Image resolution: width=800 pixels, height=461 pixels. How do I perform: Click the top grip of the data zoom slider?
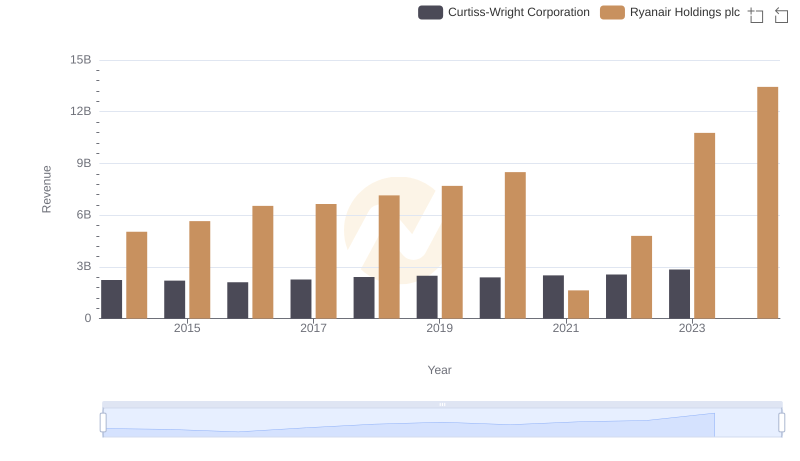tap(442, 404)
